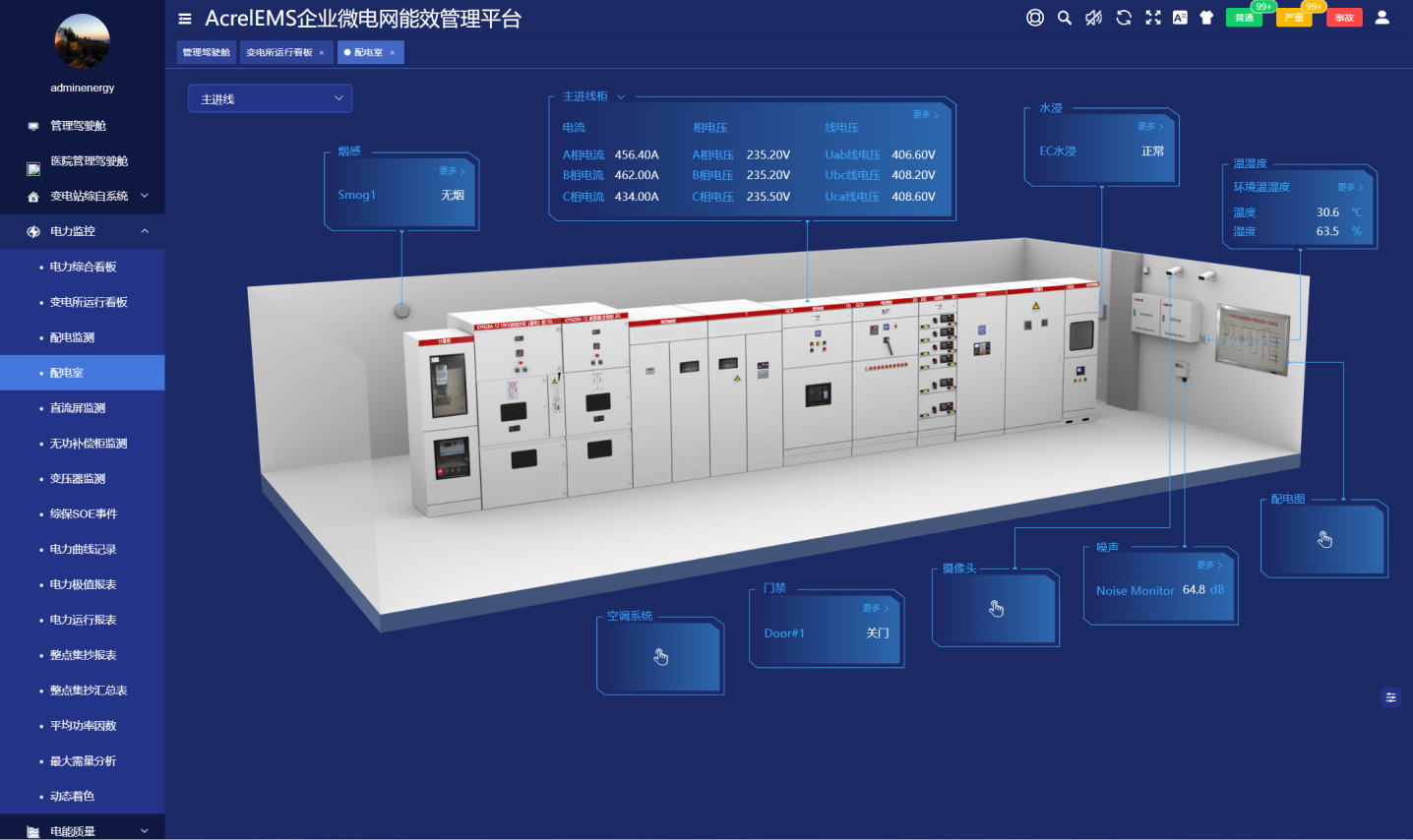The image size is (1413, 840).
Task: Click the user account icon
Action: coord(1382,18)
